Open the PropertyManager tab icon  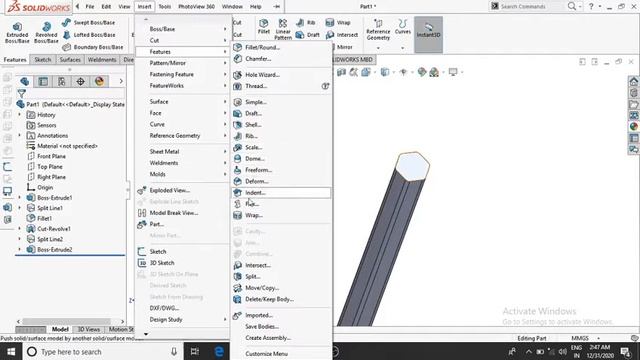tap(43, 81)
